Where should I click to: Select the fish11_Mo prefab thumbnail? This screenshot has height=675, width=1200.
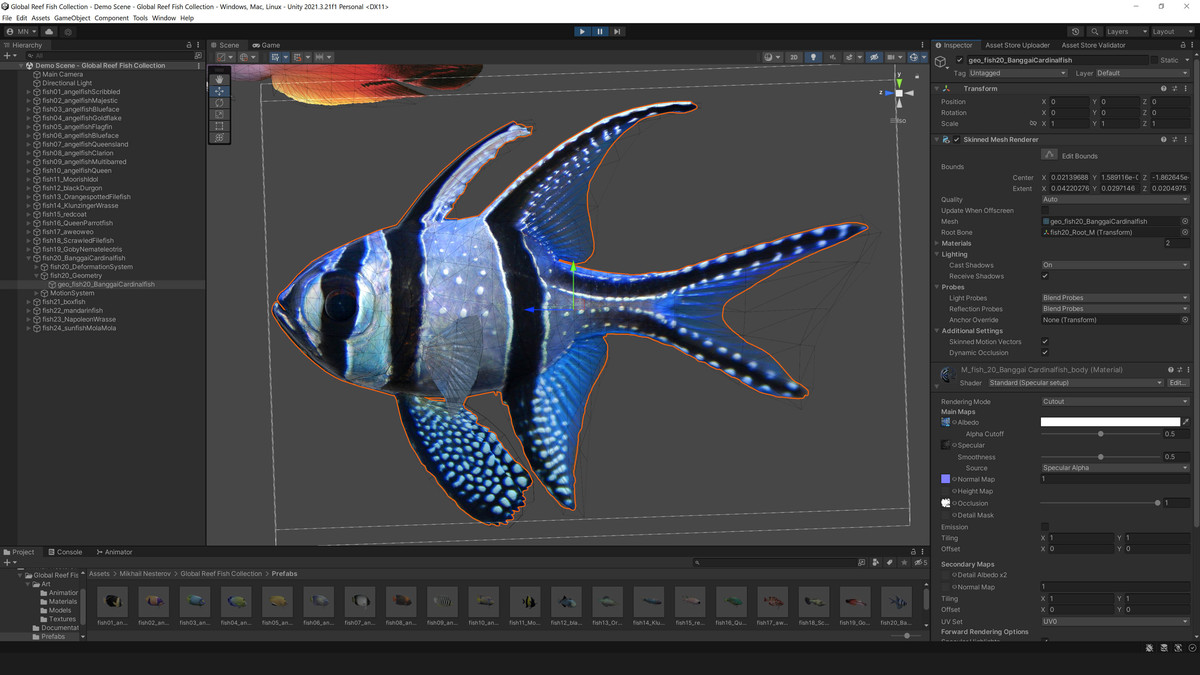pos(526,603)
